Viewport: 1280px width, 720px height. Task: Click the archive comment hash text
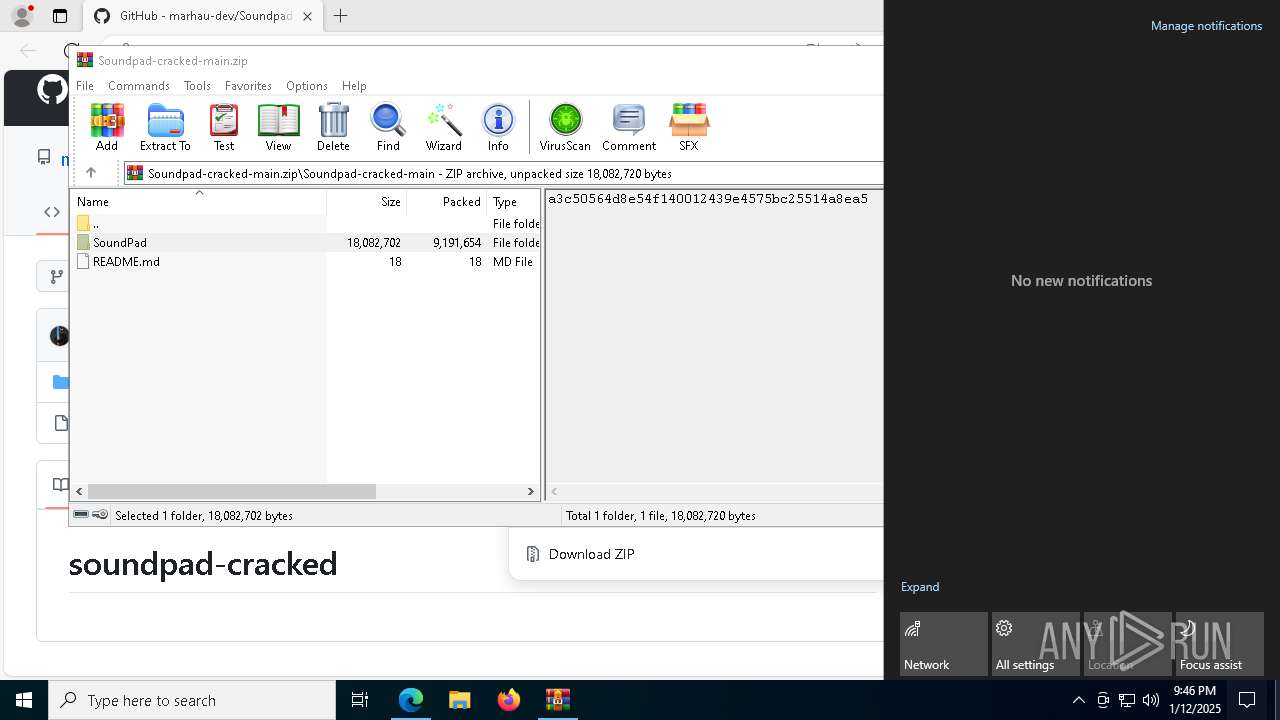pyautogui.click(x=708, y=199)
